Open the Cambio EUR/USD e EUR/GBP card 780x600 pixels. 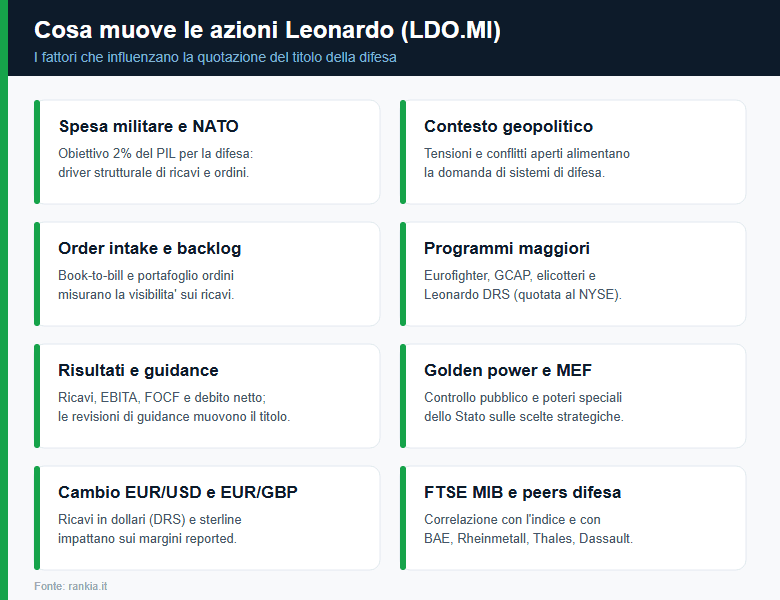(x=207, y=518)
